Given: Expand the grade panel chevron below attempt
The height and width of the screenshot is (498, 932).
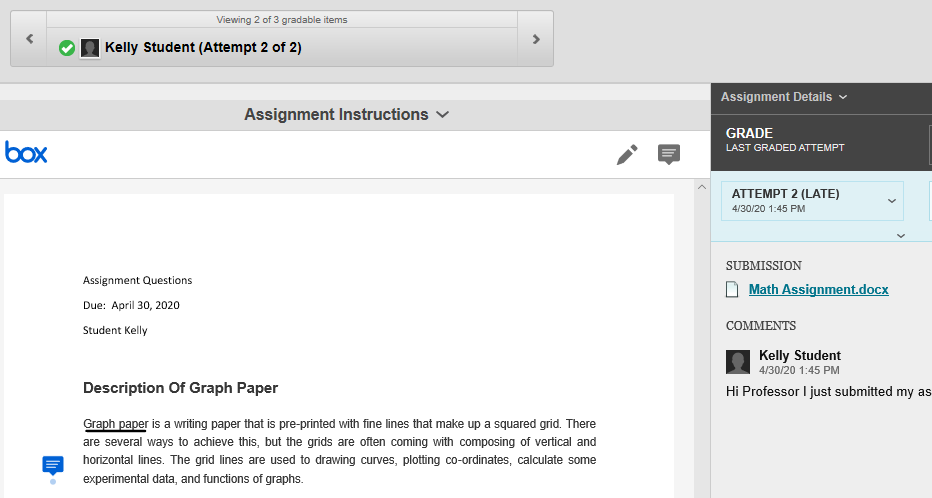Looking at the screenshot, I should point(900,236).
